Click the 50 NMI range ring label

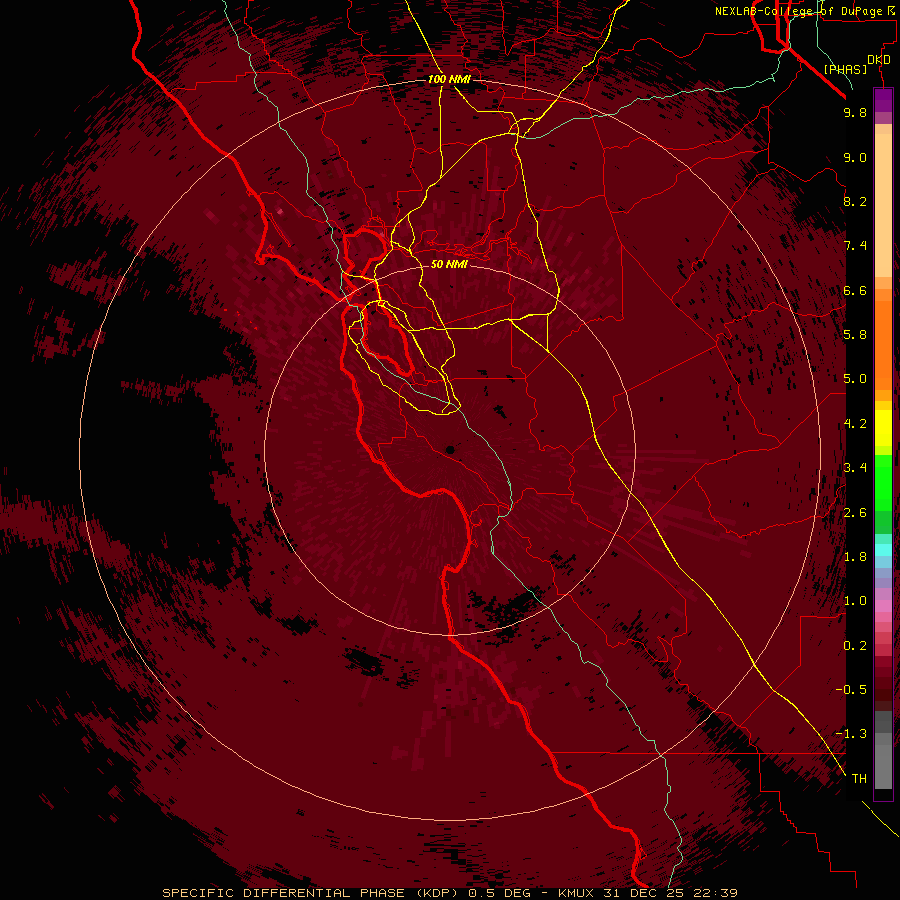pyautogui.click(x=449, y=264)
